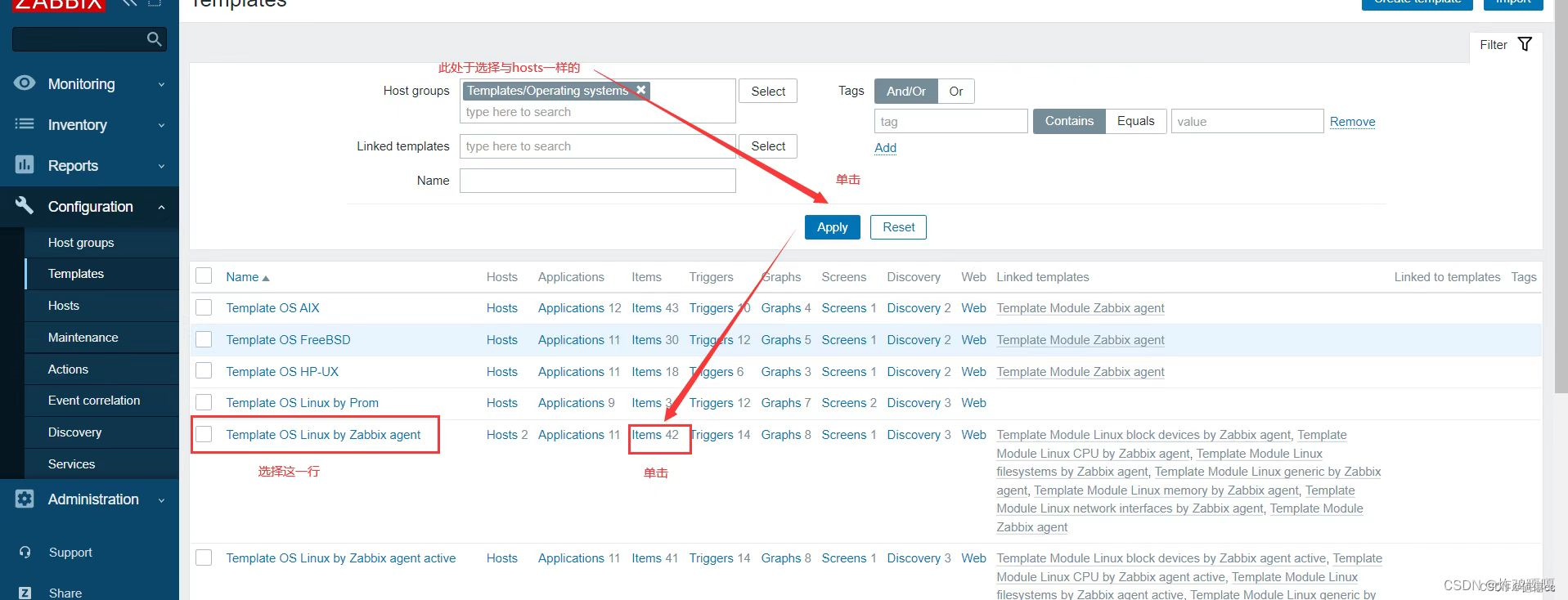The image size is (1568, 600).
Task: Click the page vertical scrollbar
Action: [x=1561, y=196]
